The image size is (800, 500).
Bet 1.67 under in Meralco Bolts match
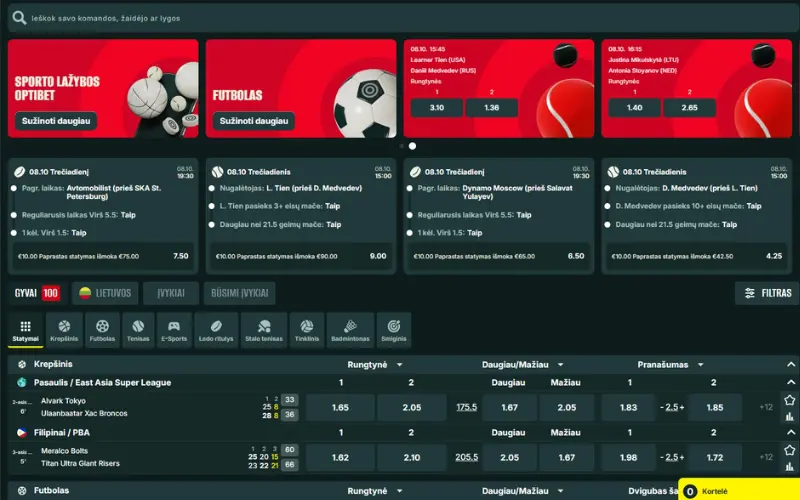pos(566,457)
